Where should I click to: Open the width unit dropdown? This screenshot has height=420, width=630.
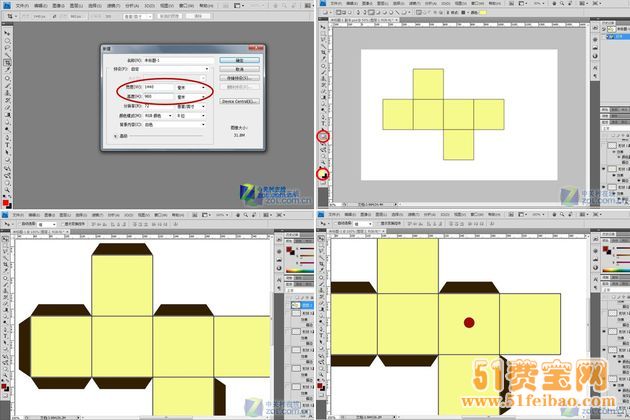[x=192, y=88]
